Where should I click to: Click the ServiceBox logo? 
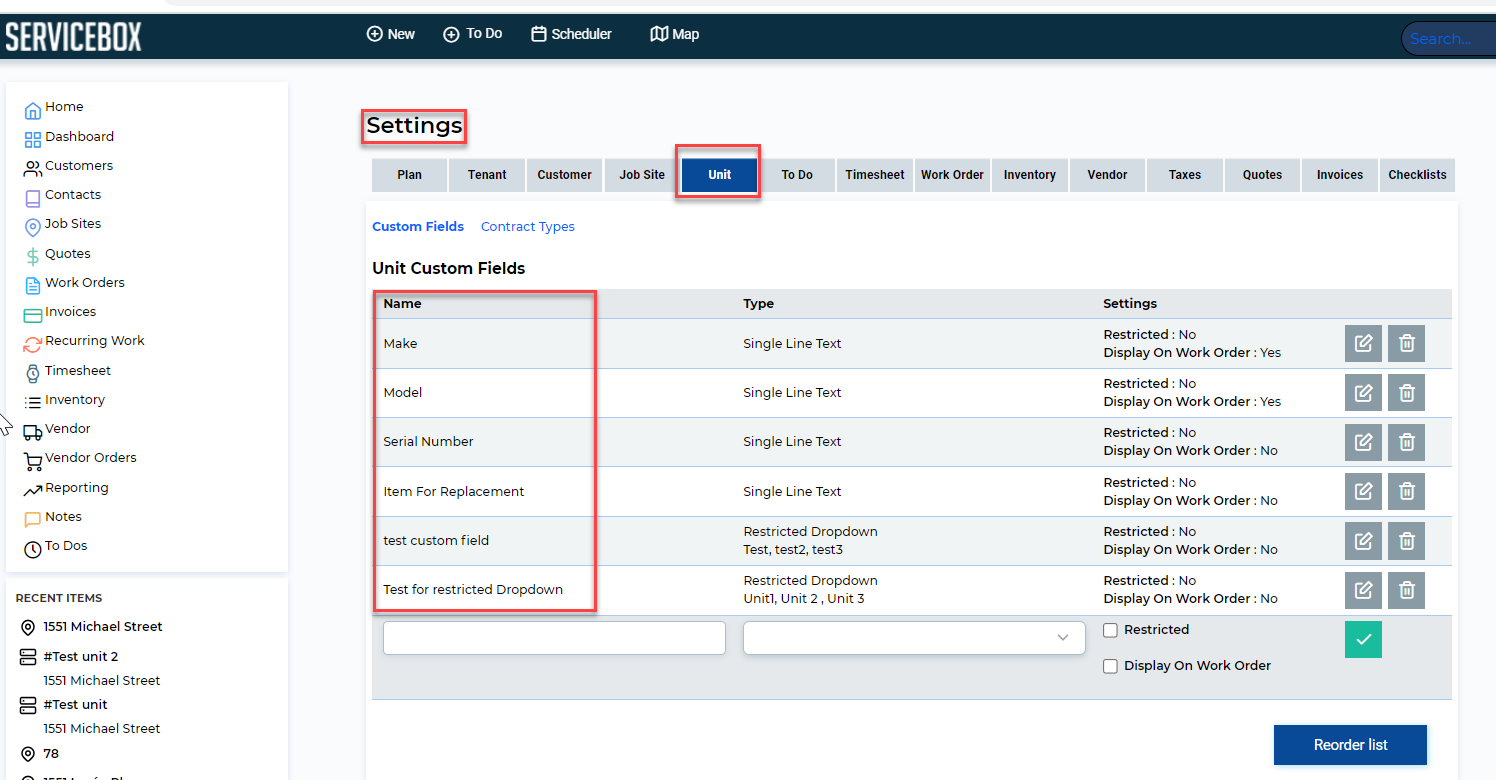click(74, 37)
